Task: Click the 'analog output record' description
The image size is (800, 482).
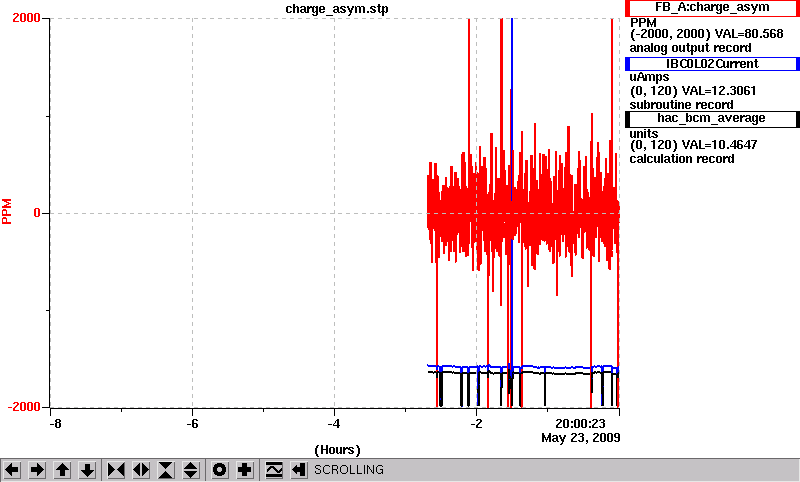Action: (x=690, y=48)
